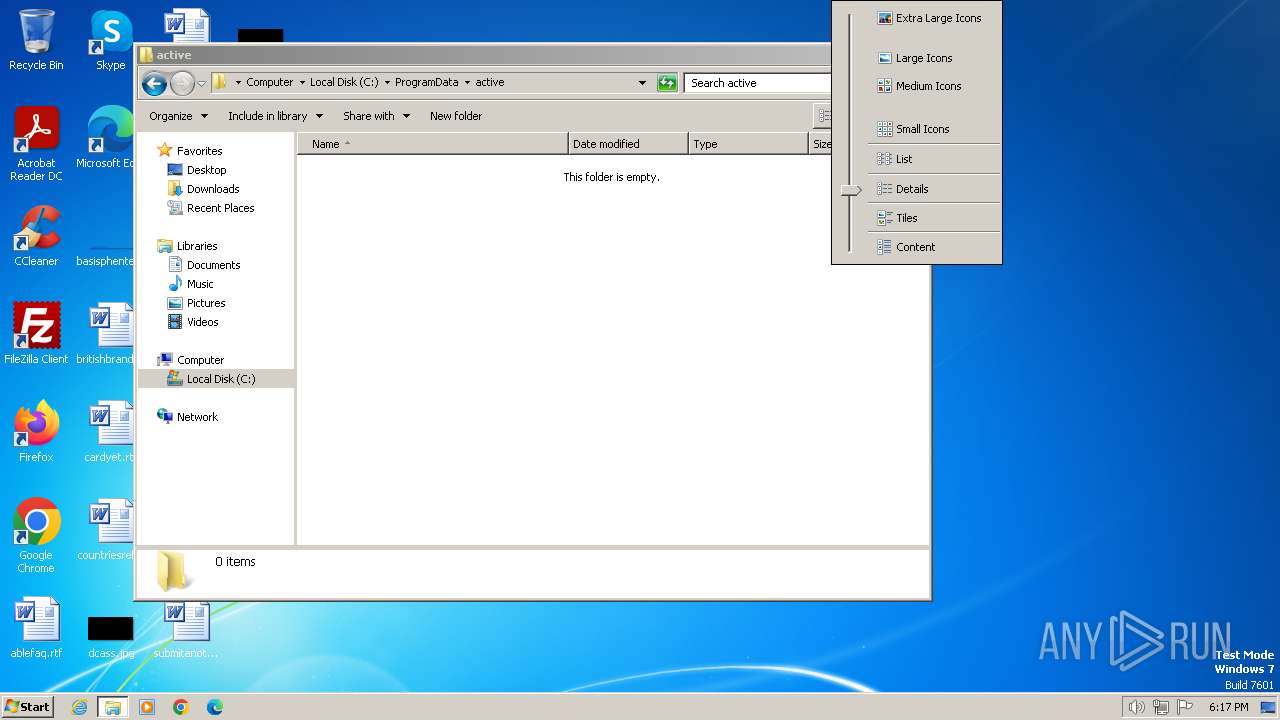
Task: Click the view size slider handle
Action: 851,190
